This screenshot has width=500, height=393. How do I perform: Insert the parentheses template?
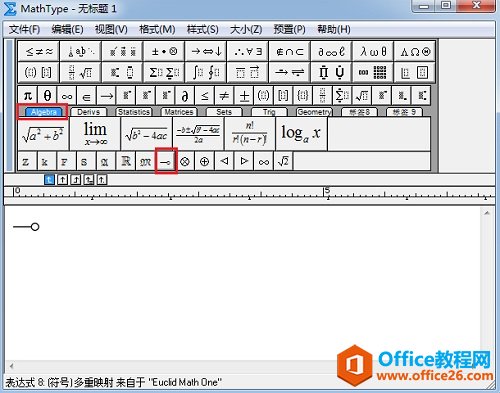coord(264,96)
